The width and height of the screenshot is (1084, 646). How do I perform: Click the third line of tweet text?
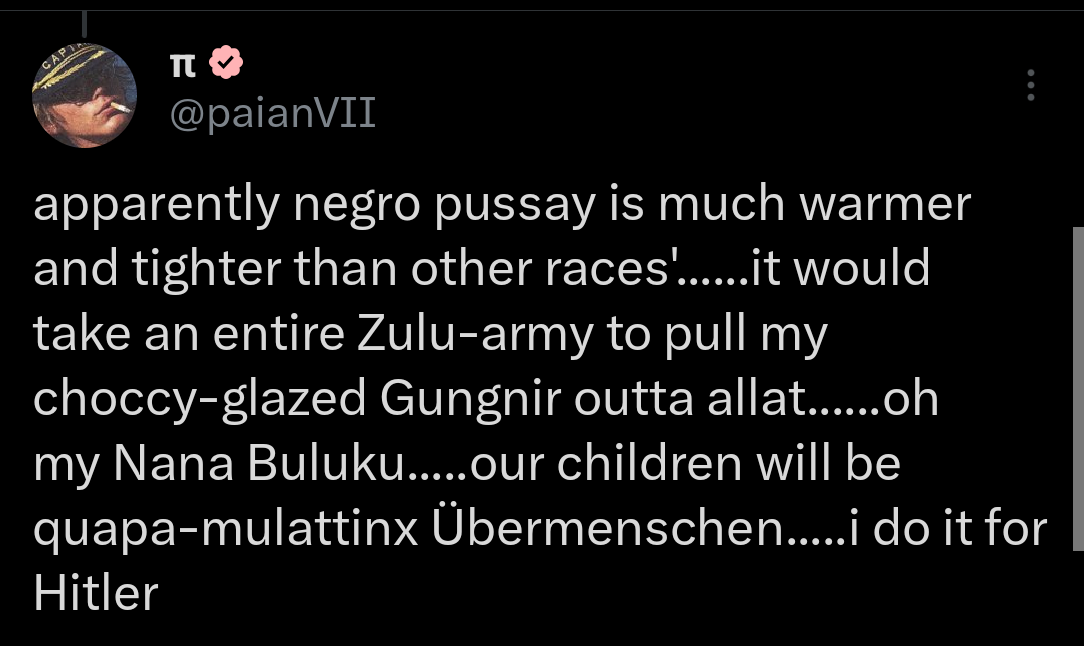point(430,334)
